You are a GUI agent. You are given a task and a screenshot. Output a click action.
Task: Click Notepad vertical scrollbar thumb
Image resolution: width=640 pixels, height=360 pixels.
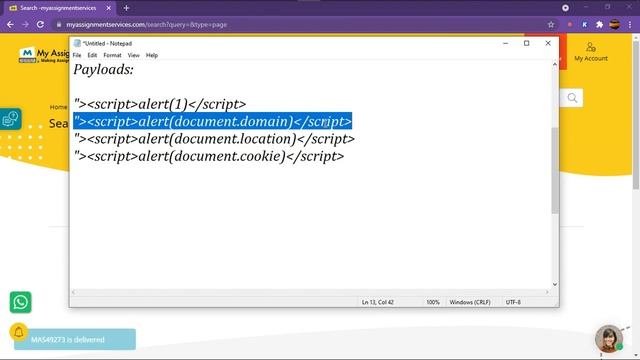tap(555, 170)
